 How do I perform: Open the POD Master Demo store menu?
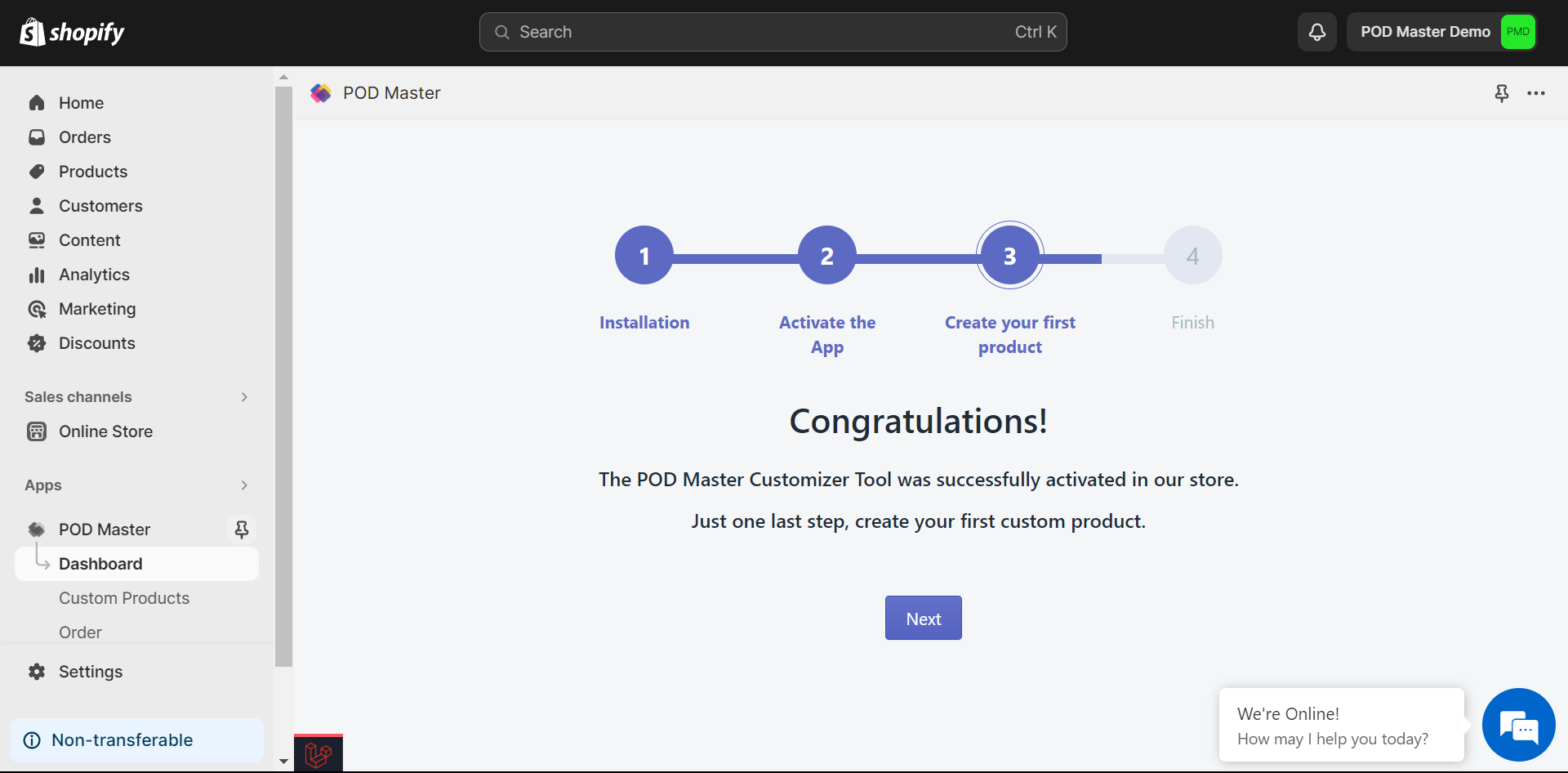pos(1441,32)
